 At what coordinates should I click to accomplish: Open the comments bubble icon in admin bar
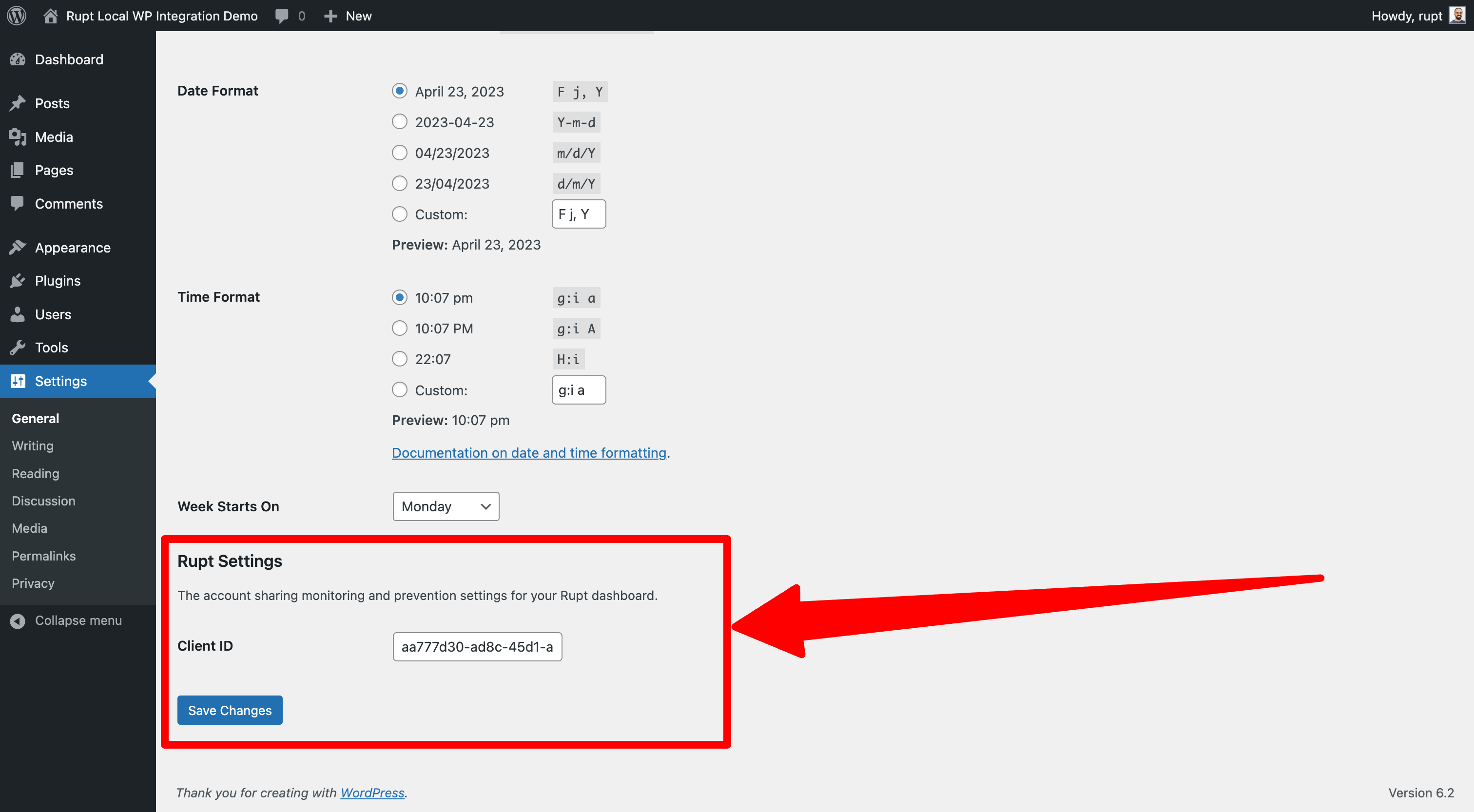[282, 16]
